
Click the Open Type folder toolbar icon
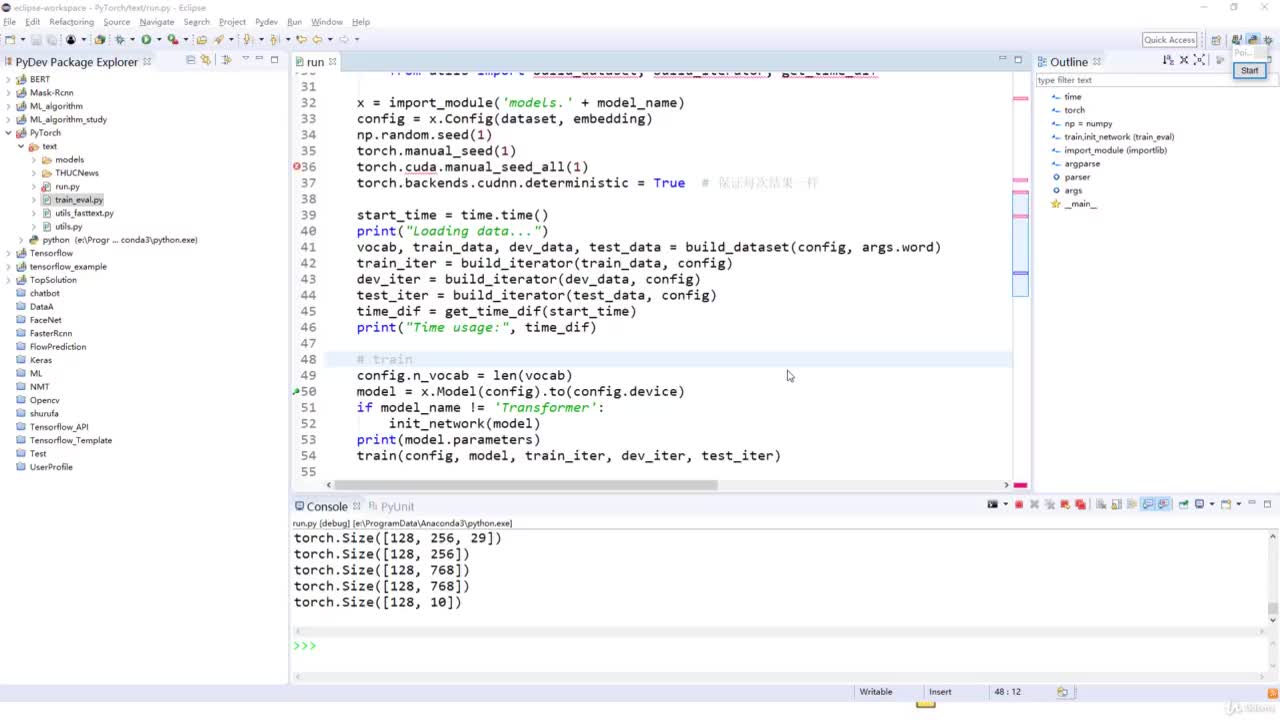coord(202,40)
